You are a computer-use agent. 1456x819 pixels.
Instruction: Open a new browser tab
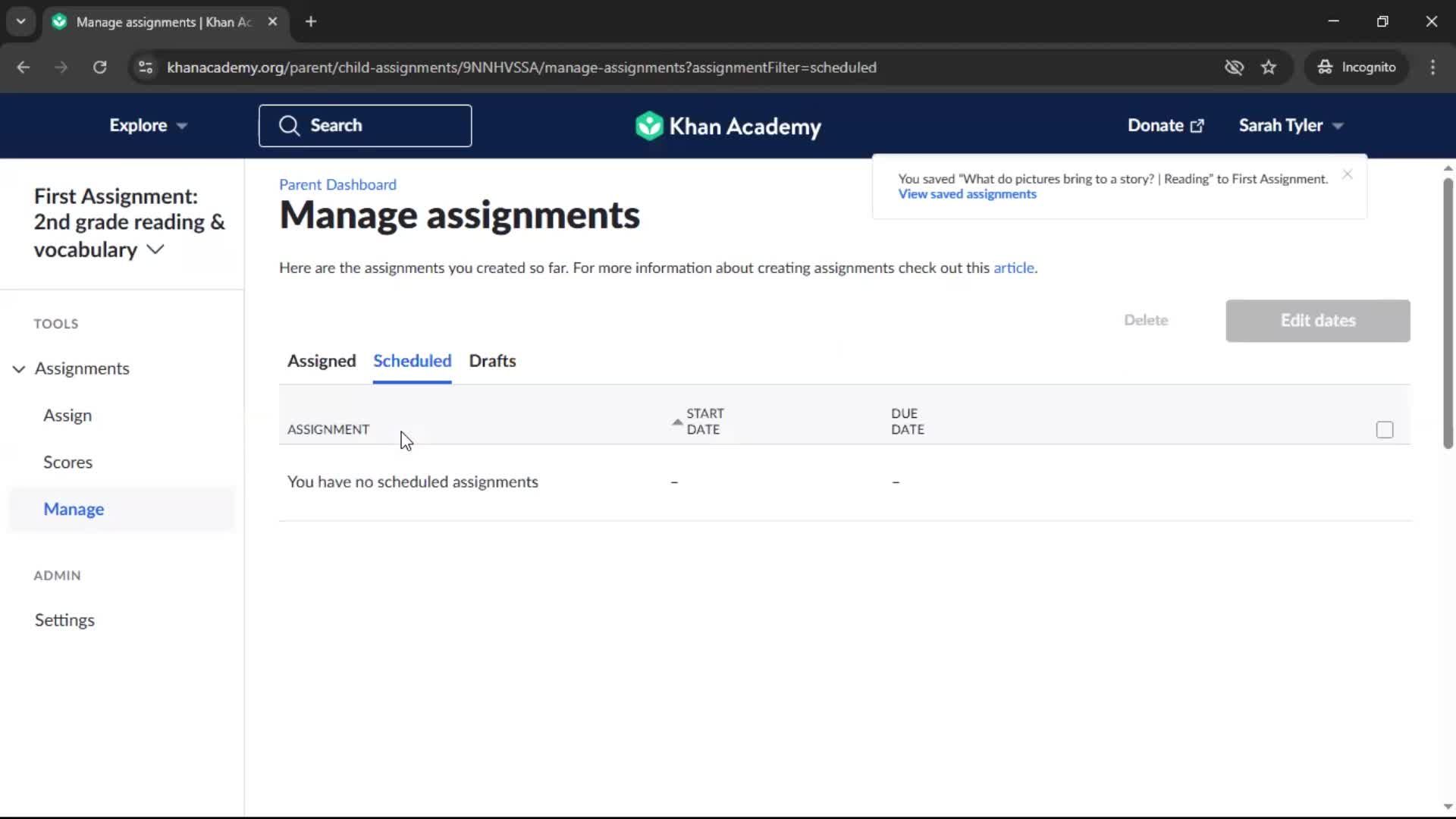click(x=311, y=21)
